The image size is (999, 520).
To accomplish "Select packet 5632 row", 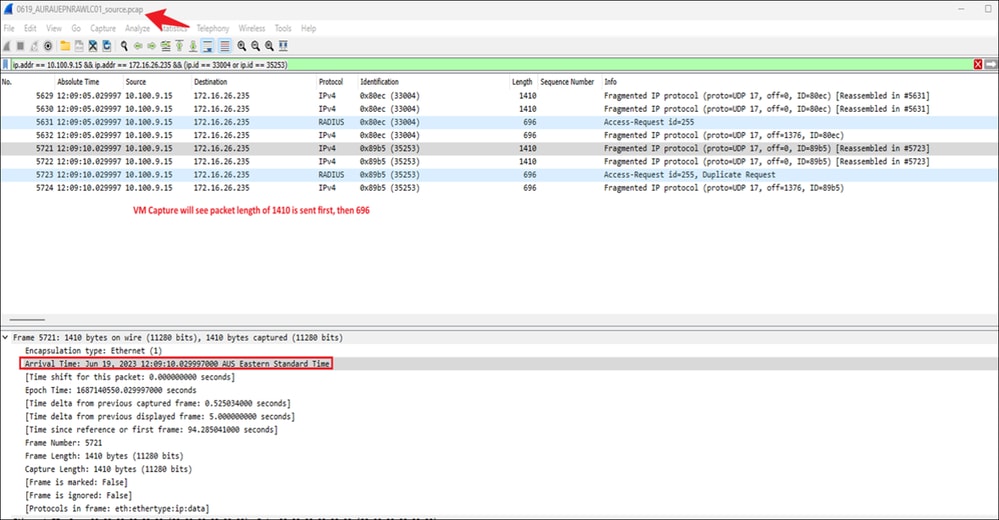I will pyautogui.click(x=500, y=135).
